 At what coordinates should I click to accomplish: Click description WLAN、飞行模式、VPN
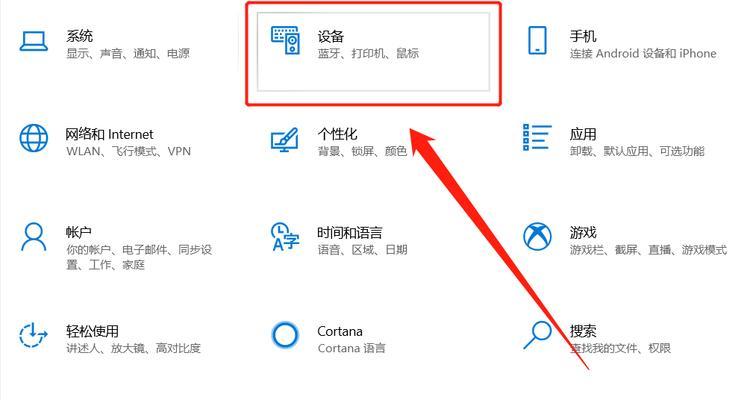(x=128, y=152)
